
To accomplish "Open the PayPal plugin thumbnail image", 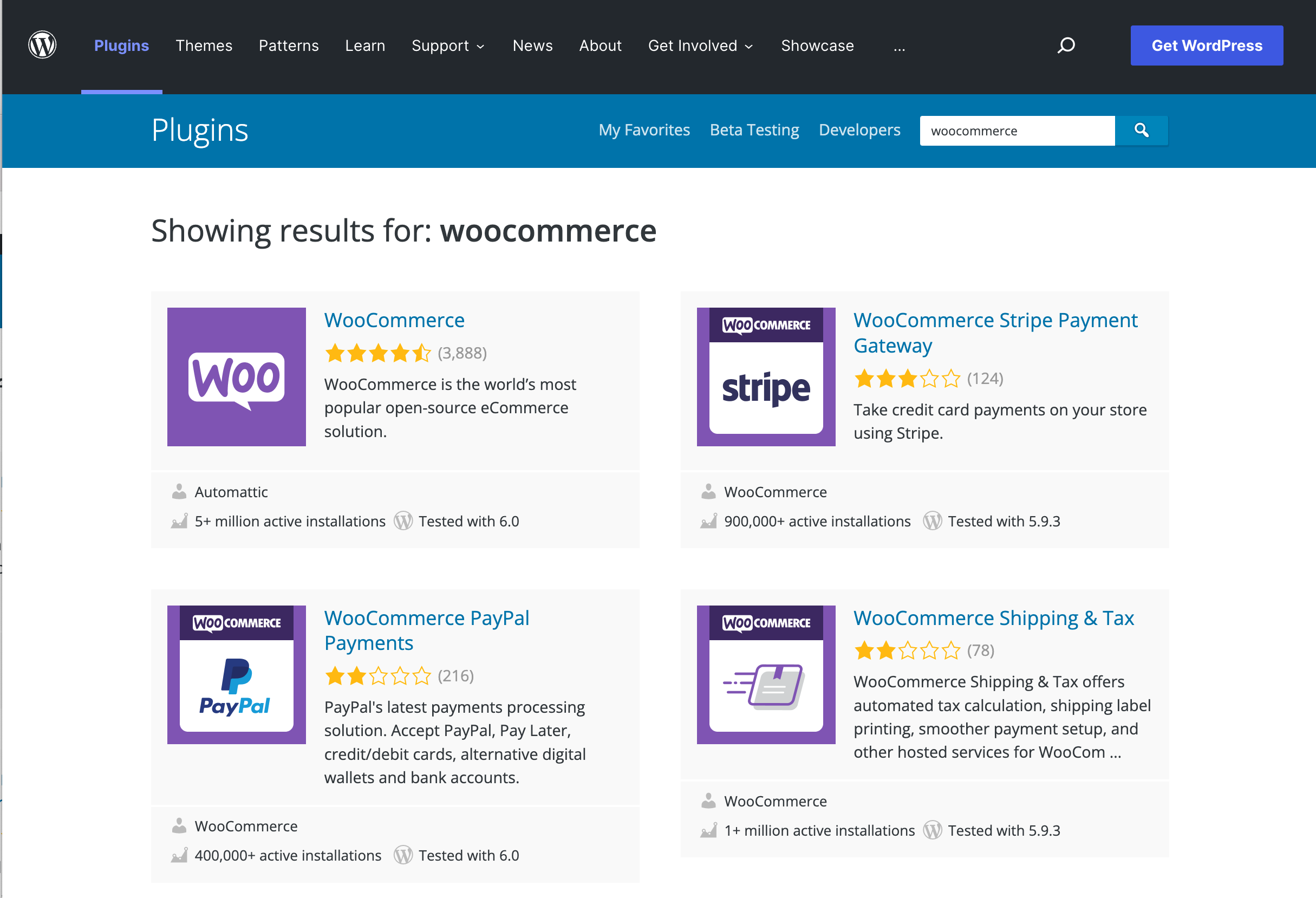I will tap(236, 674).
